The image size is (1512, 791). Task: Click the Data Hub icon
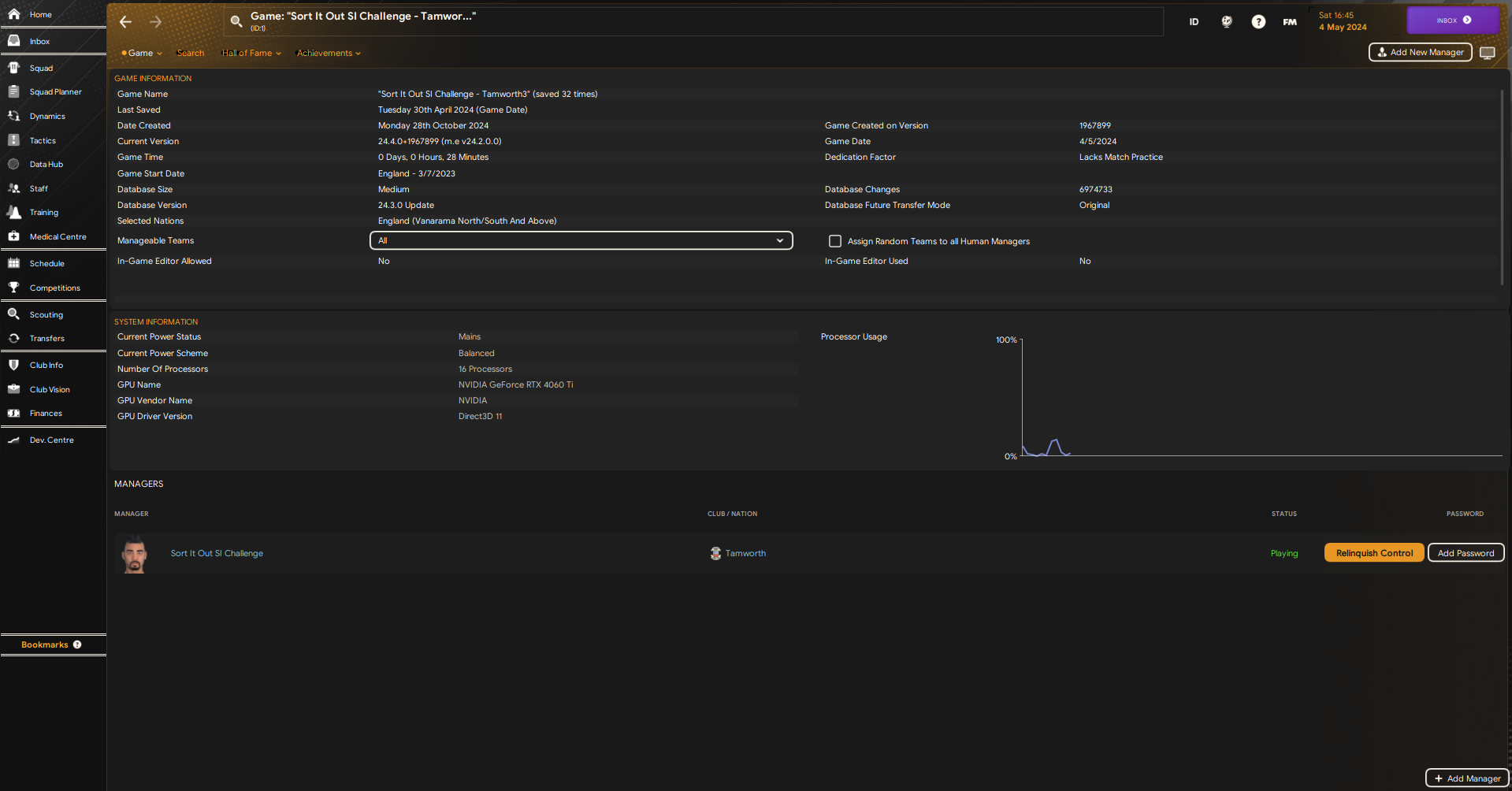point(13,164)
